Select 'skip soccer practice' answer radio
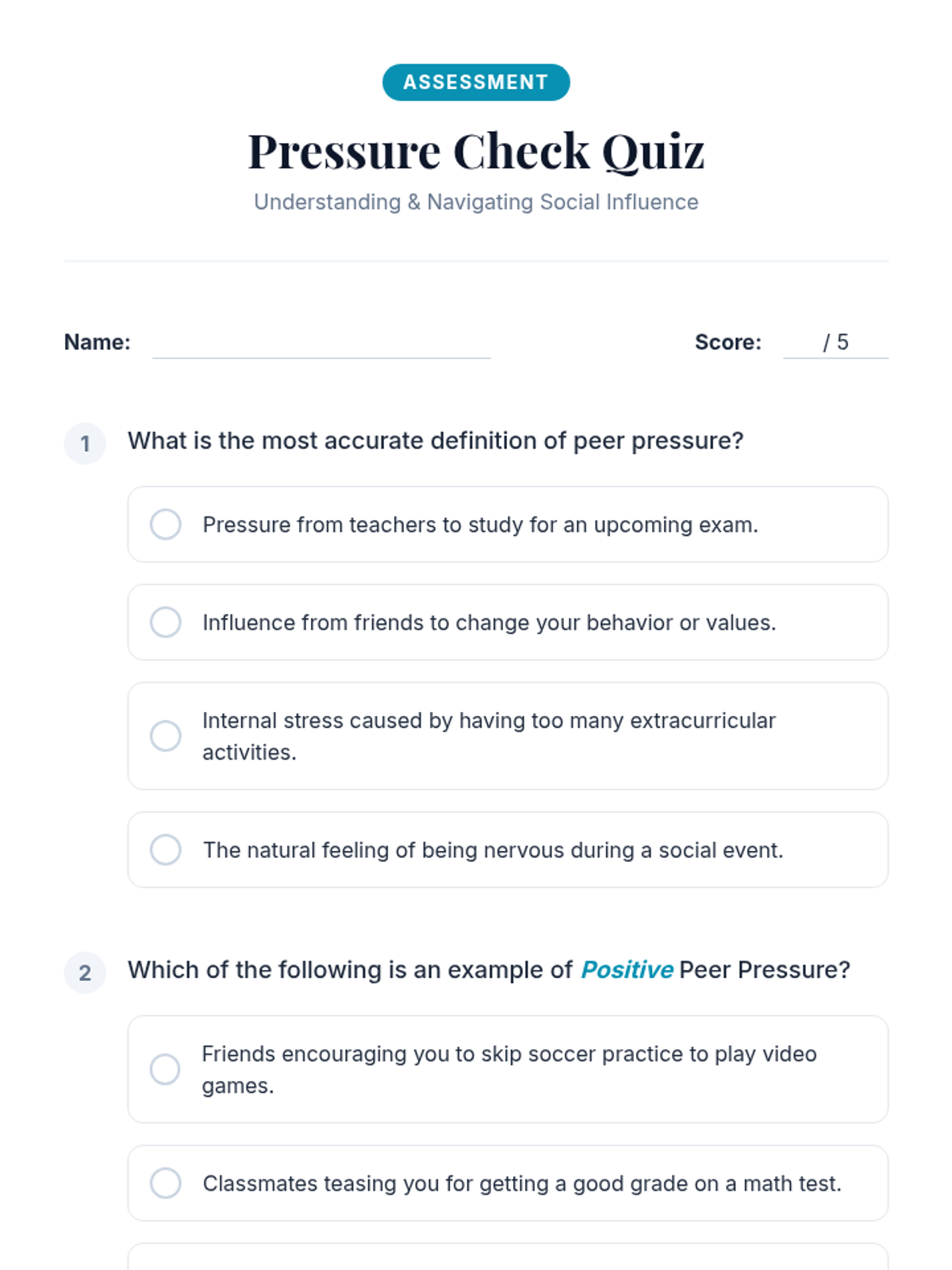The height and width of the screenshot is (1270, 952). click(165, 1069)
